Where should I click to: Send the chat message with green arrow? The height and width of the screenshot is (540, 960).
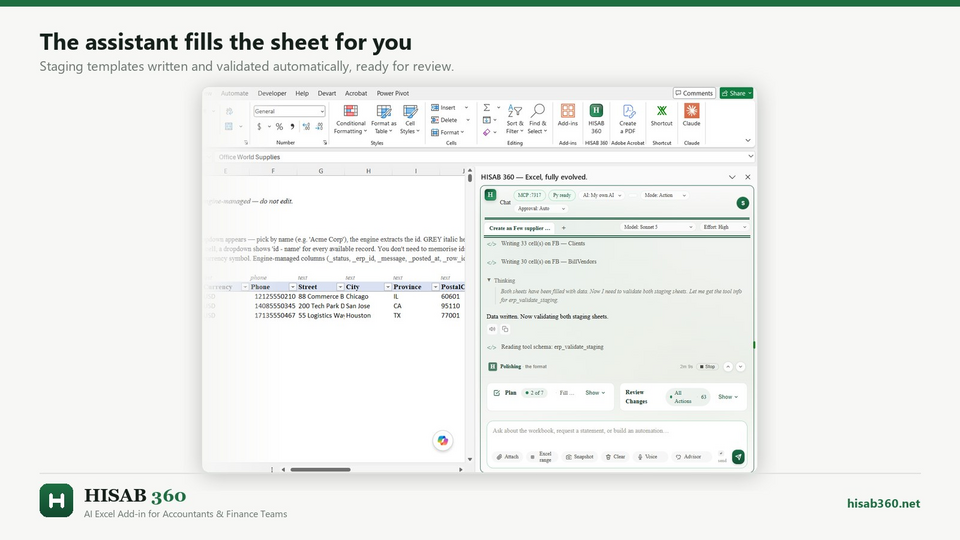[x=738, y=457]
